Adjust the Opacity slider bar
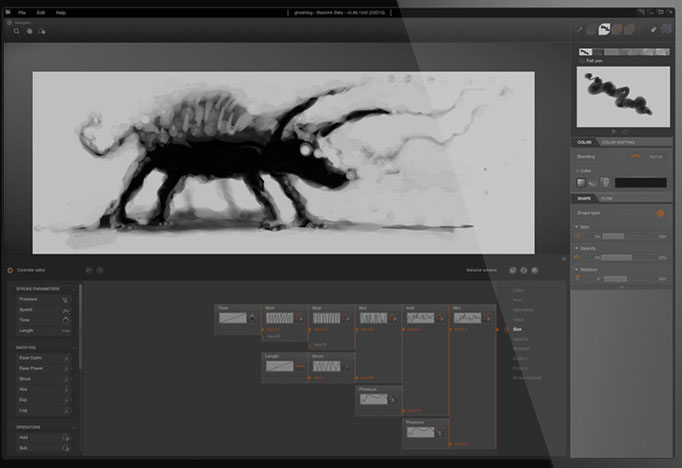 tap(626, 257)
